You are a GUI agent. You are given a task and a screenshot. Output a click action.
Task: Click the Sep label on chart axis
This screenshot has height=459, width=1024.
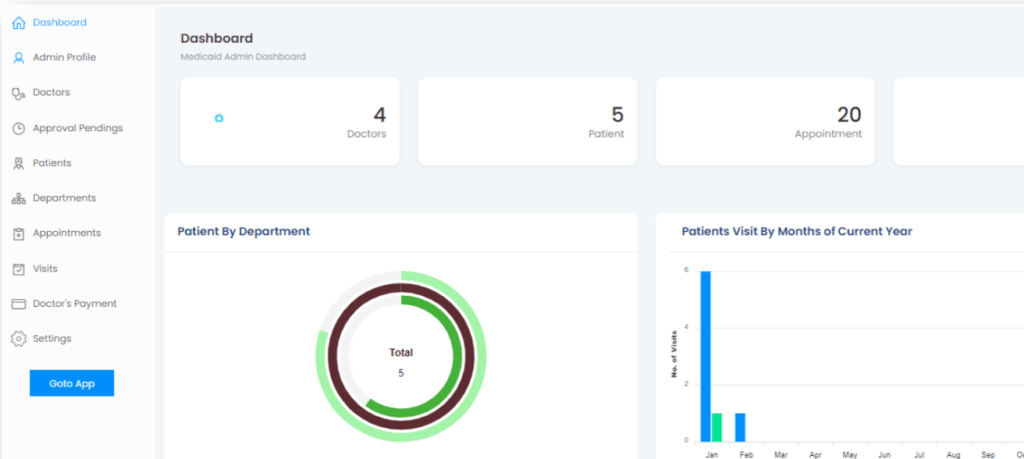pyautogui.click(x=988, y=454)
